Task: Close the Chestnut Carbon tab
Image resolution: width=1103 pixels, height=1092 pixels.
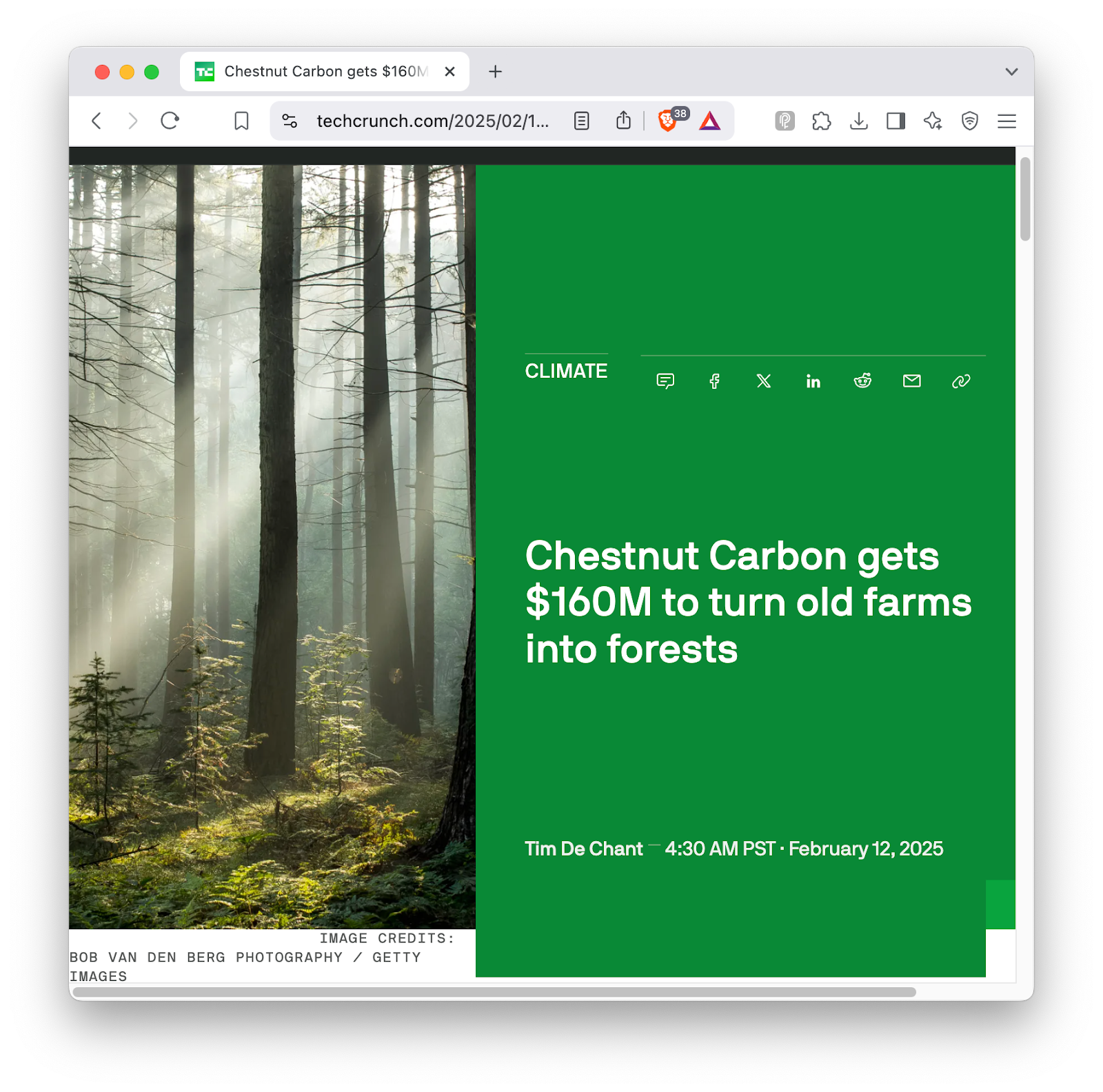Action: tap(449, 72)
